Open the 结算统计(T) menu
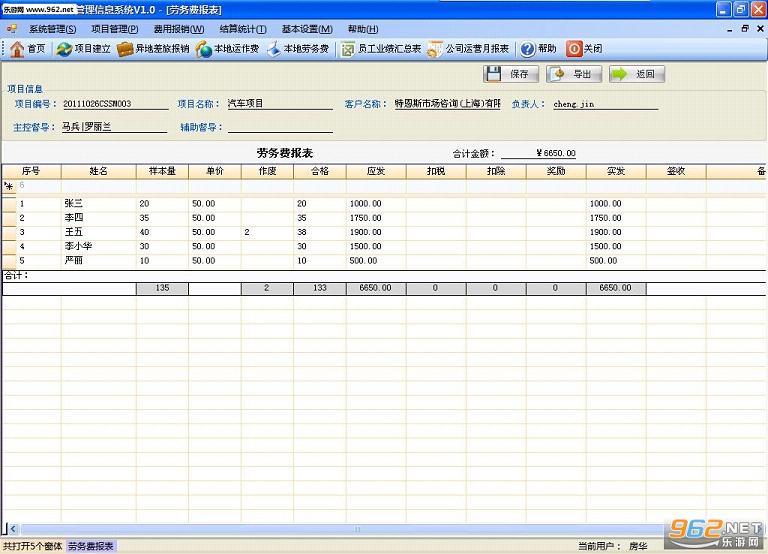The height and width of the screenshot is (554, 768). coord(243,29)
